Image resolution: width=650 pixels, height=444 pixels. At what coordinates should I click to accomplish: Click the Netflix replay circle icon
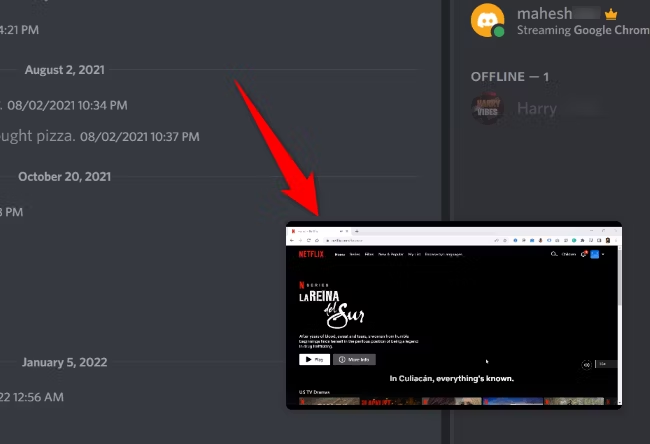[x=587, y=365]
